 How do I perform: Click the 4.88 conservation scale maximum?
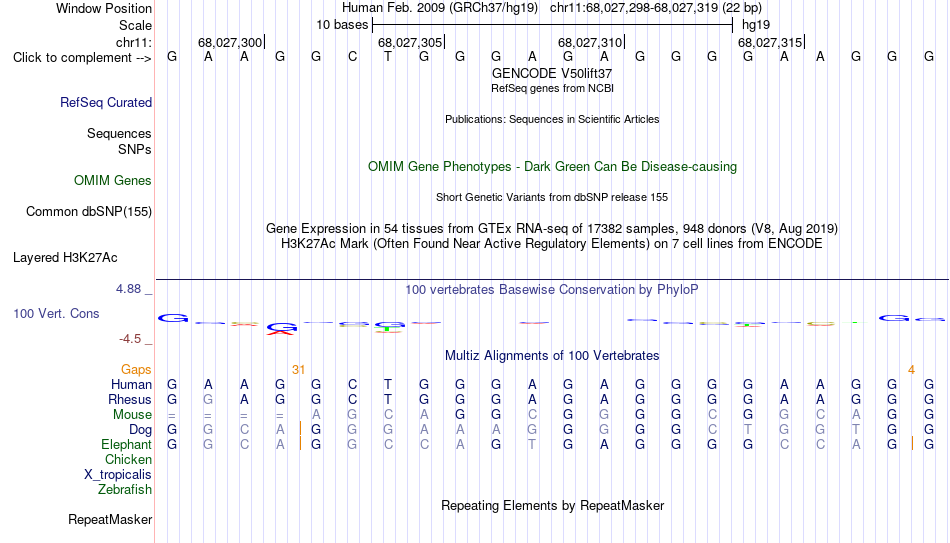[x=128, y=289]
